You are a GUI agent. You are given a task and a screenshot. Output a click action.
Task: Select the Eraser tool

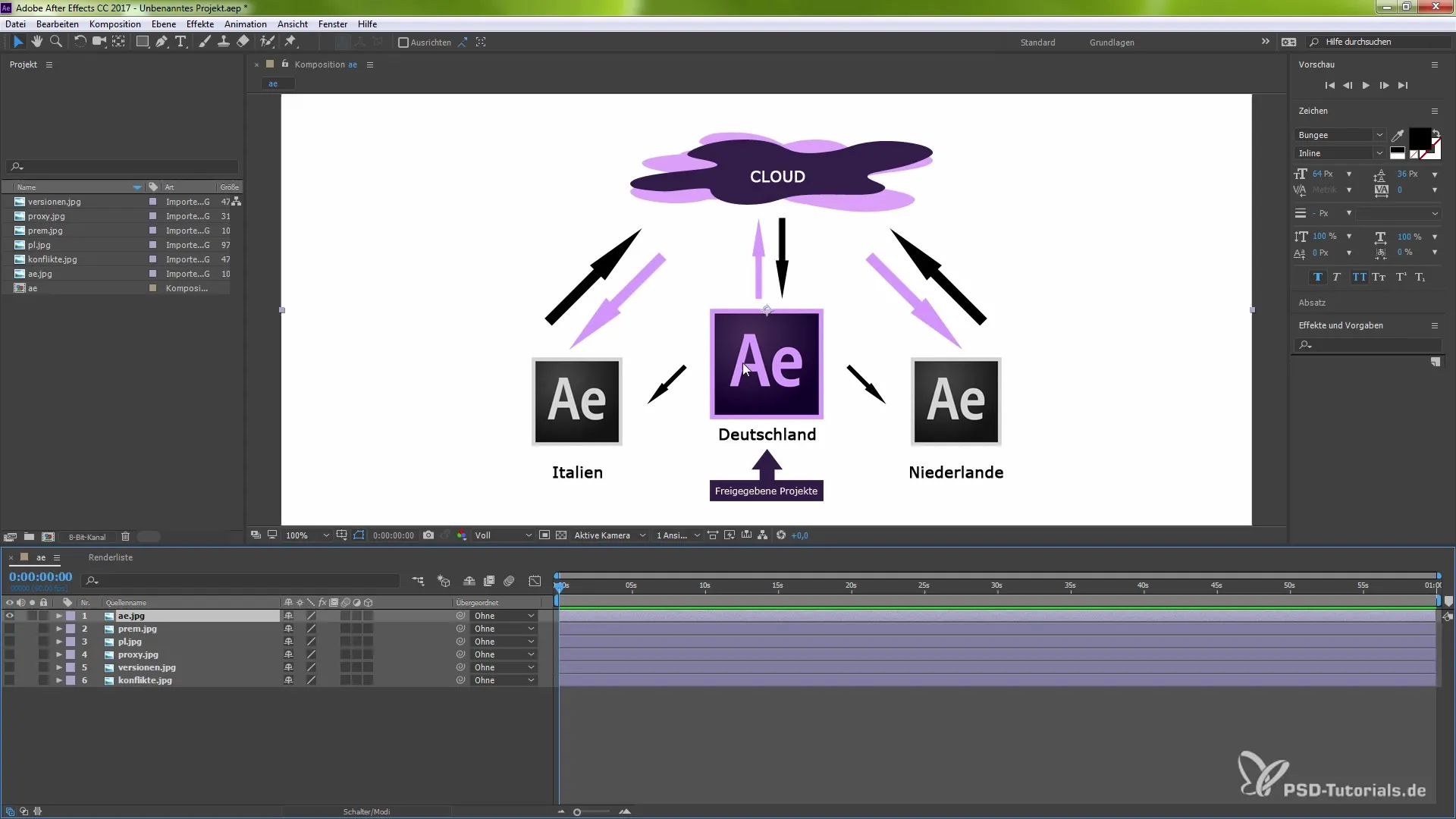coord(243,42)
